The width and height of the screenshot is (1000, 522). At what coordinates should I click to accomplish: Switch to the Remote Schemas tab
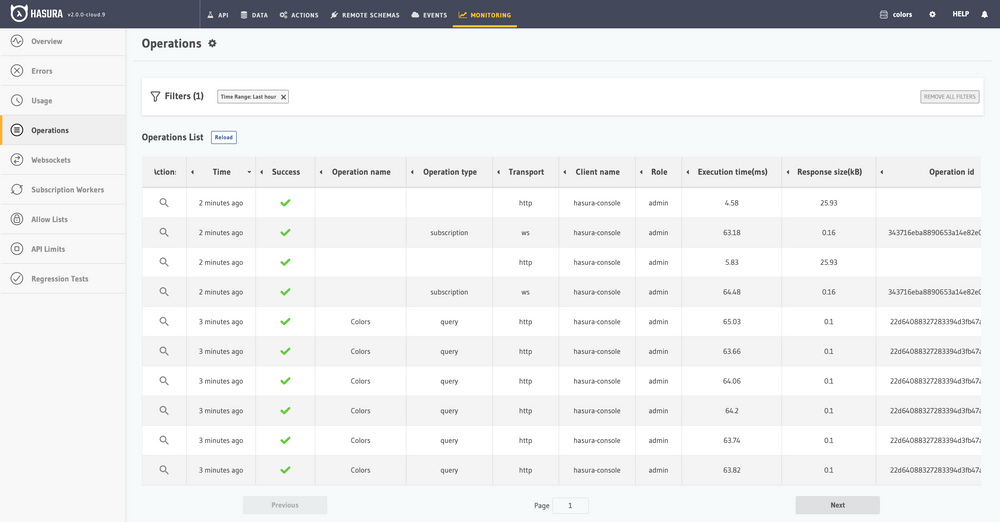click(x=365, y=15)
